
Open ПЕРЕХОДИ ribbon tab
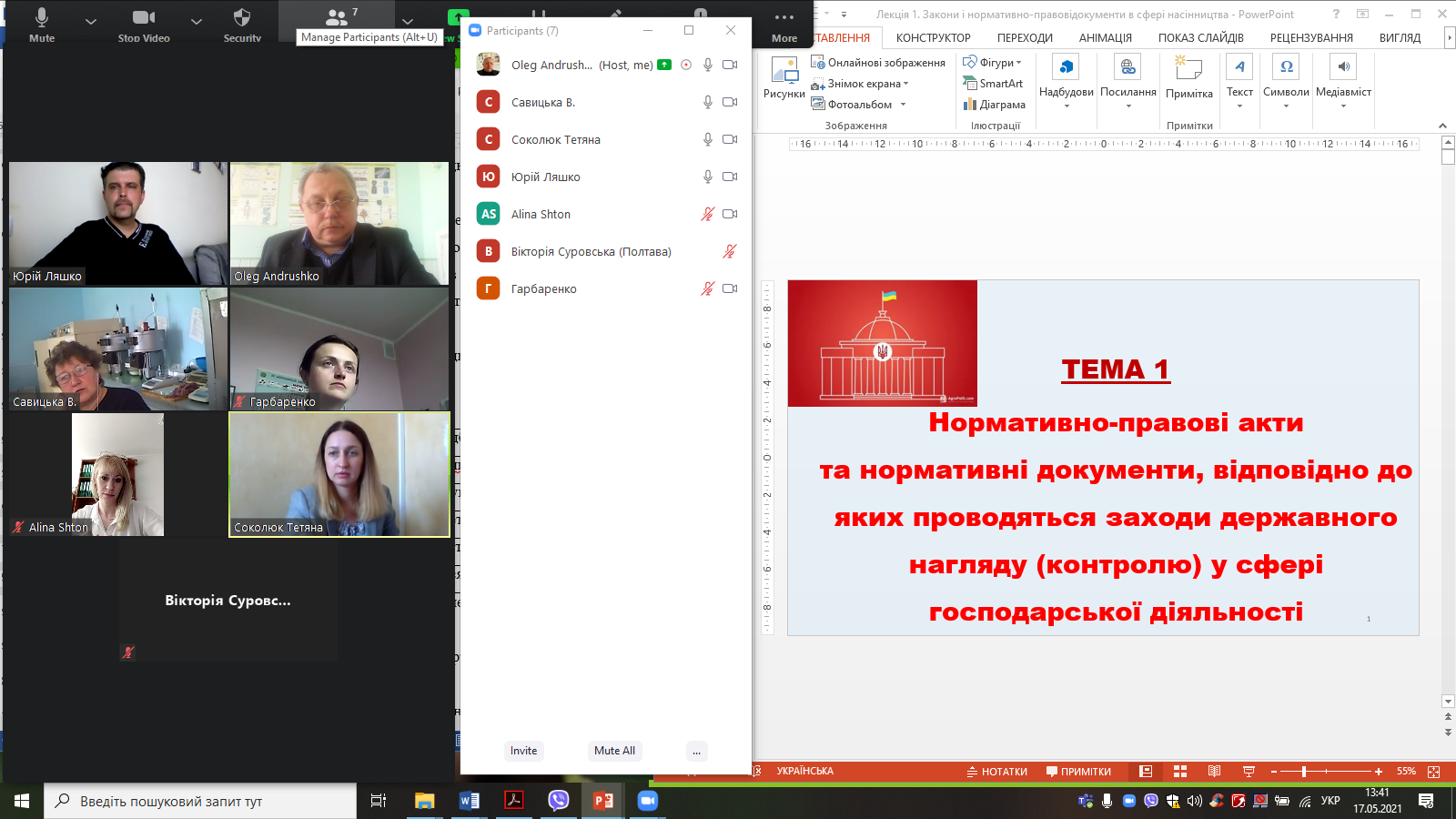pos(1025,38)
